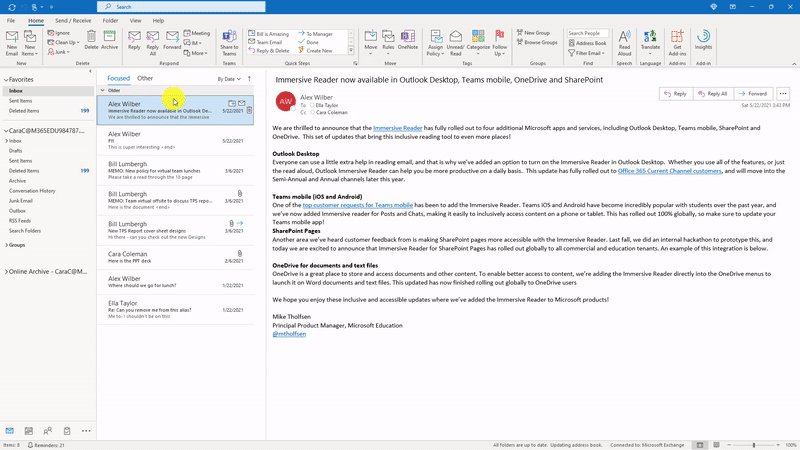Collapse the Favorites section
Viewport: 800px width, 450px height.
click(6, 80)
